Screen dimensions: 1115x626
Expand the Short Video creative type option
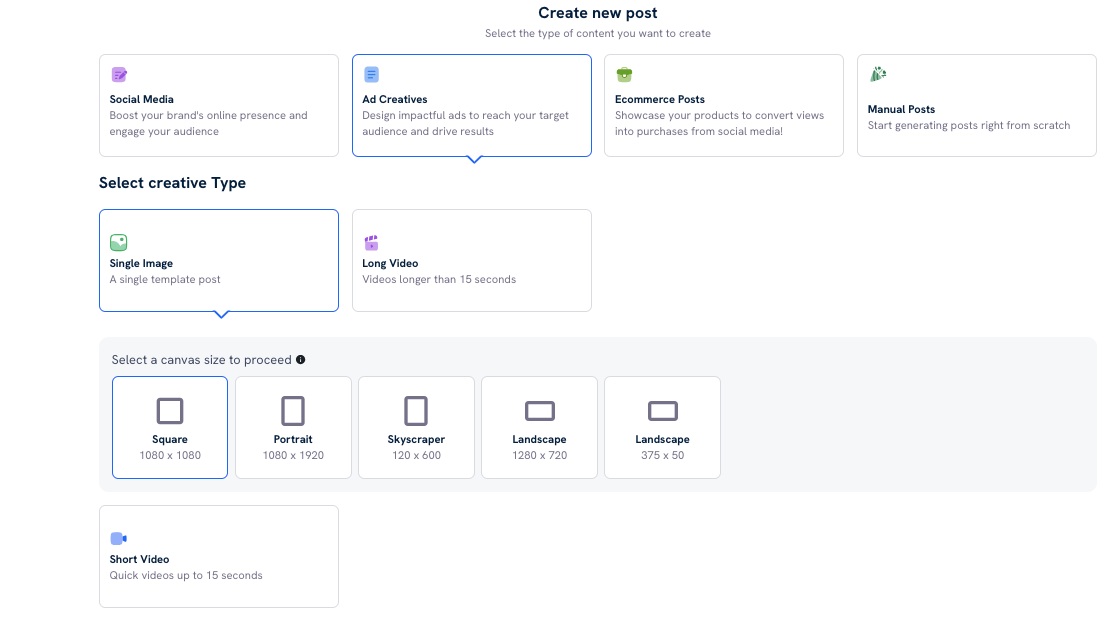coord(219,556)
